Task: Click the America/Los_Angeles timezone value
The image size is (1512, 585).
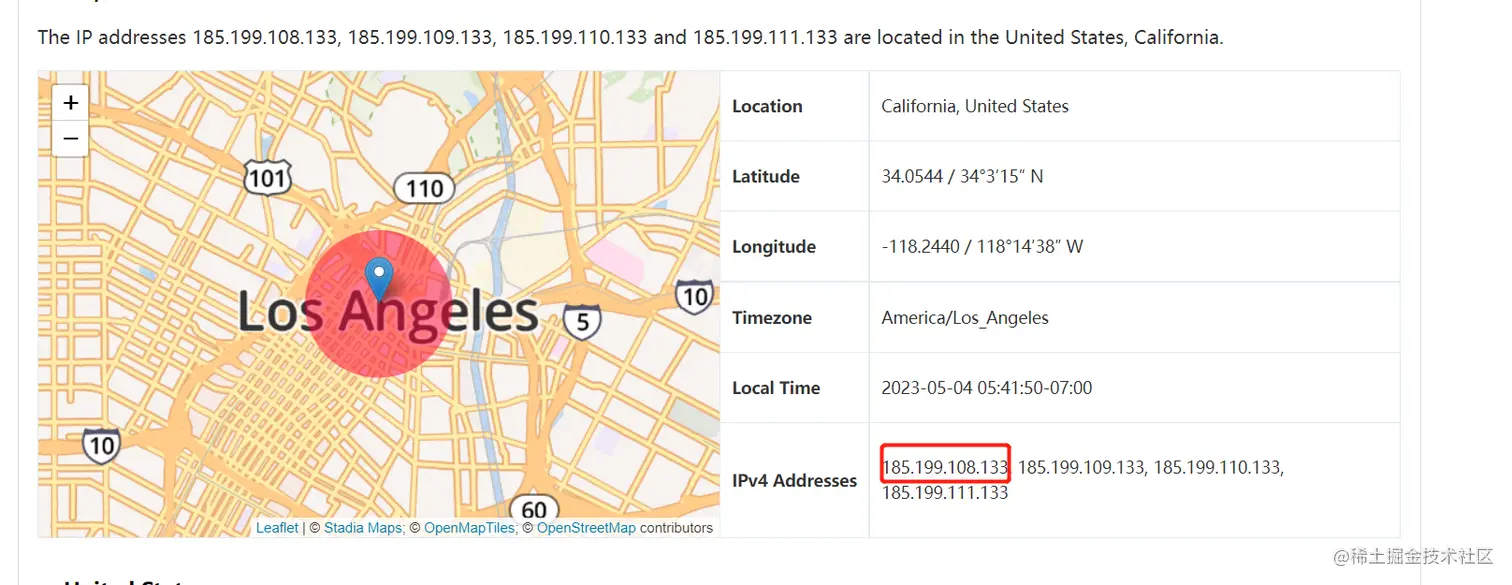Action: coord(965,318)
